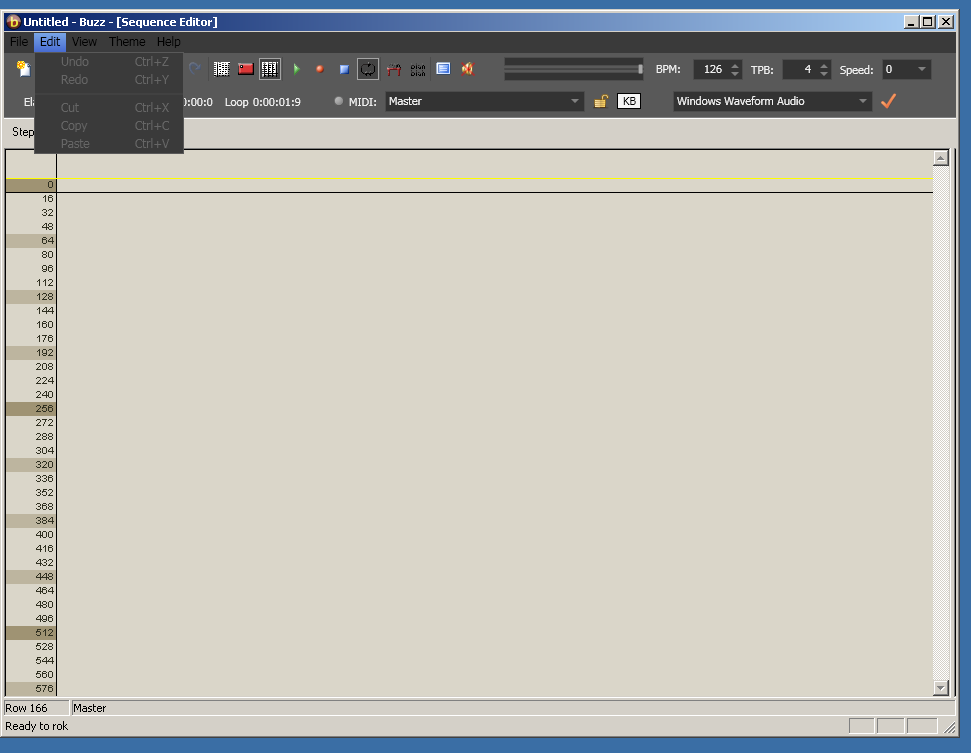Screen dimensions: 971x753
Task: Select Paste in Edit menu
Action: (x=109, y=143)
